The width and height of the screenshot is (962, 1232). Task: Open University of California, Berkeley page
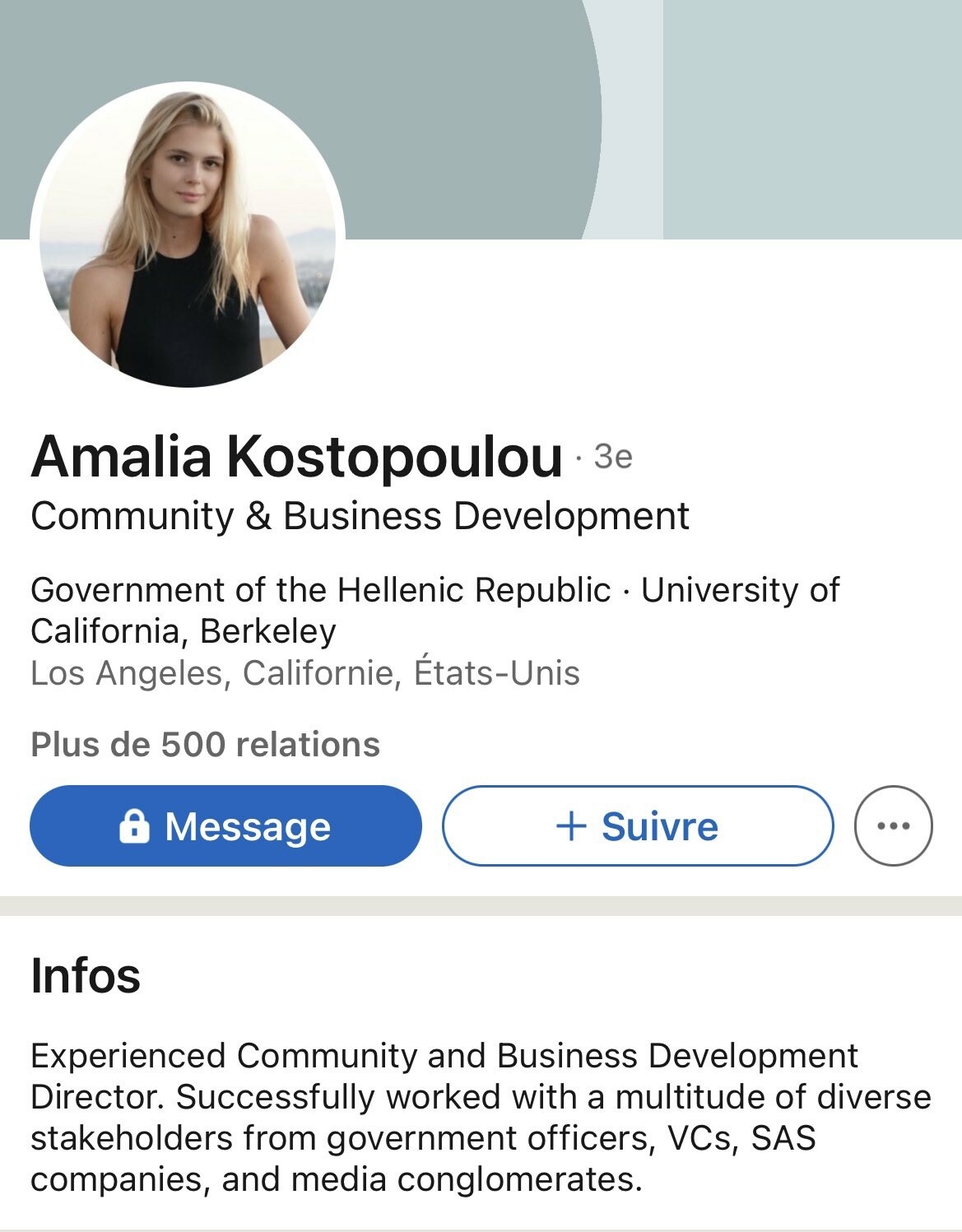coord(435,611)
